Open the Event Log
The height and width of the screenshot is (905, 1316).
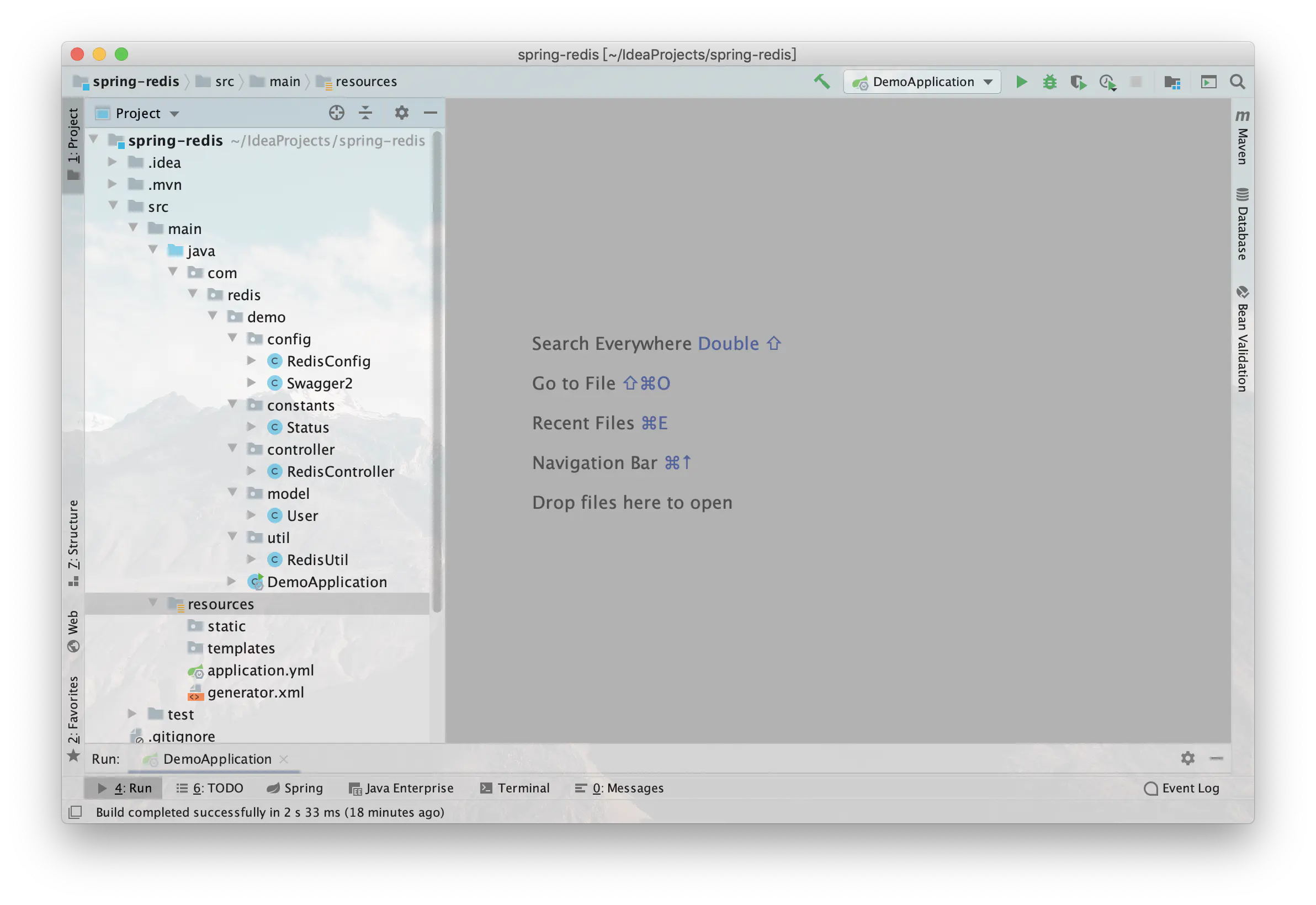coord(1181,788)
